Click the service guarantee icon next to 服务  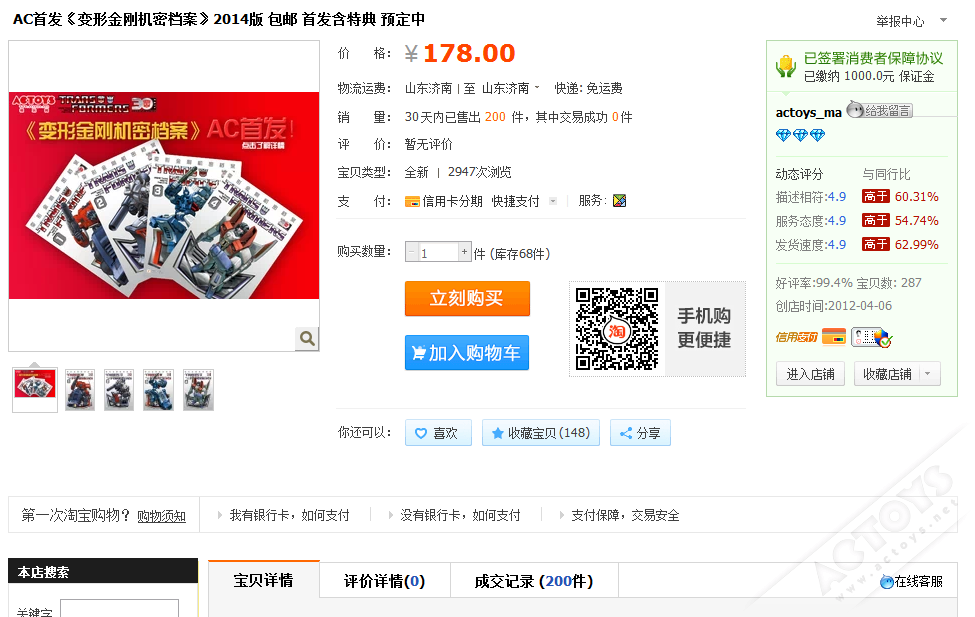pyautogui.click(x=619, y=201)
